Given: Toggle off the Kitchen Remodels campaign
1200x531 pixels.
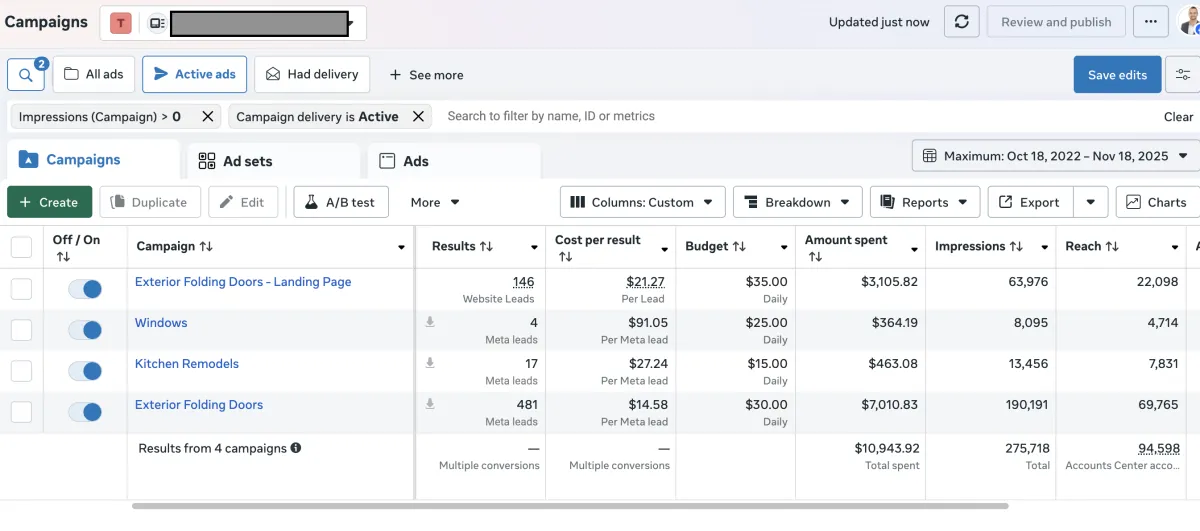Looking at the screenshot, I should (85, 371).
